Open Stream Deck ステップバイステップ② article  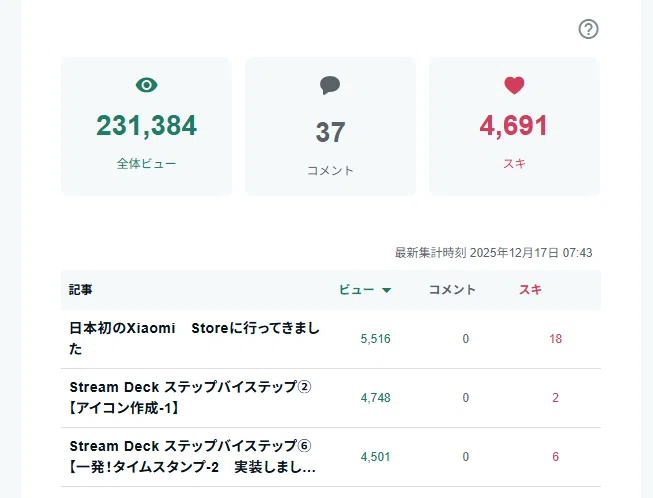(190, 398)
